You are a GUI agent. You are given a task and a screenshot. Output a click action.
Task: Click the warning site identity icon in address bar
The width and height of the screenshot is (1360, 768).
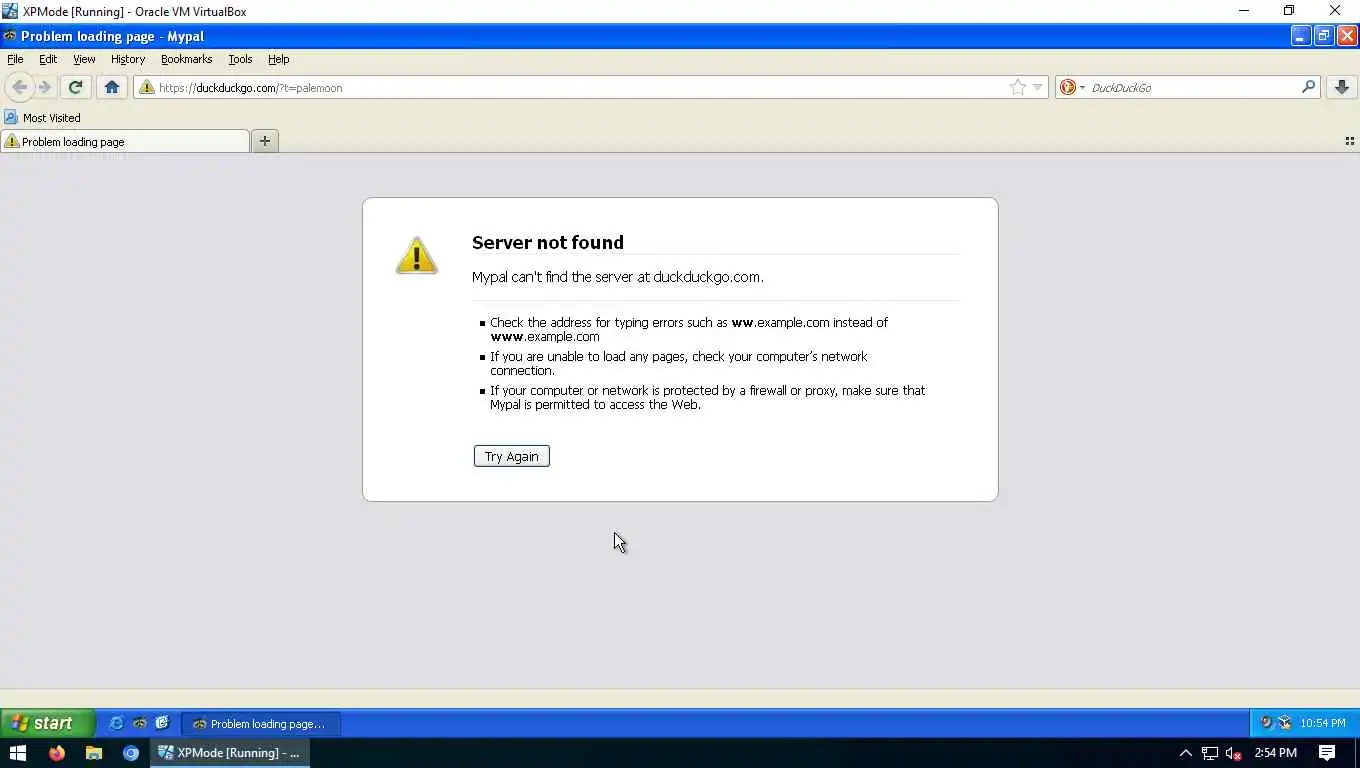point(147,87)
